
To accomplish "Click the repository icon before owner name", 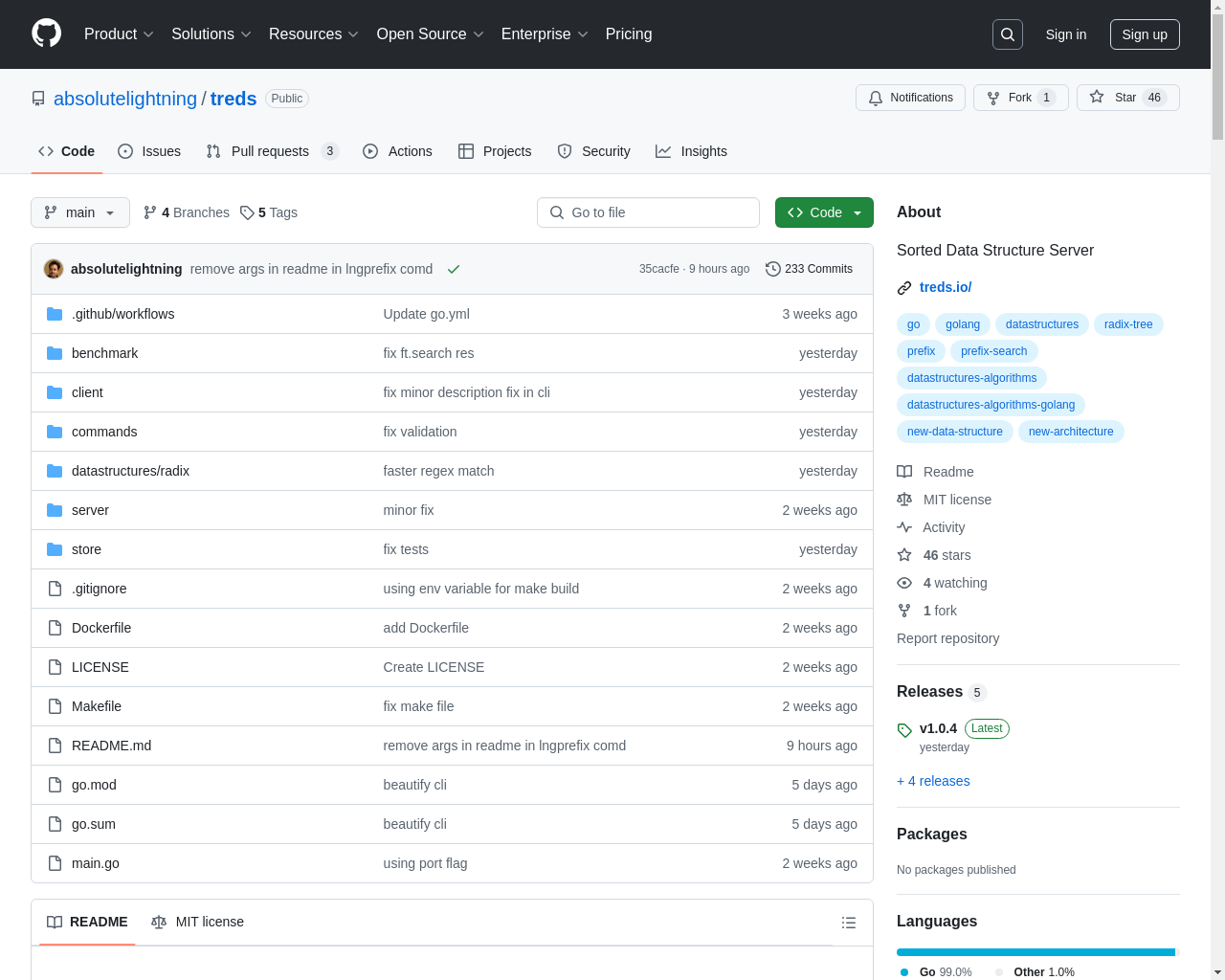I will (x=38, y=99).
